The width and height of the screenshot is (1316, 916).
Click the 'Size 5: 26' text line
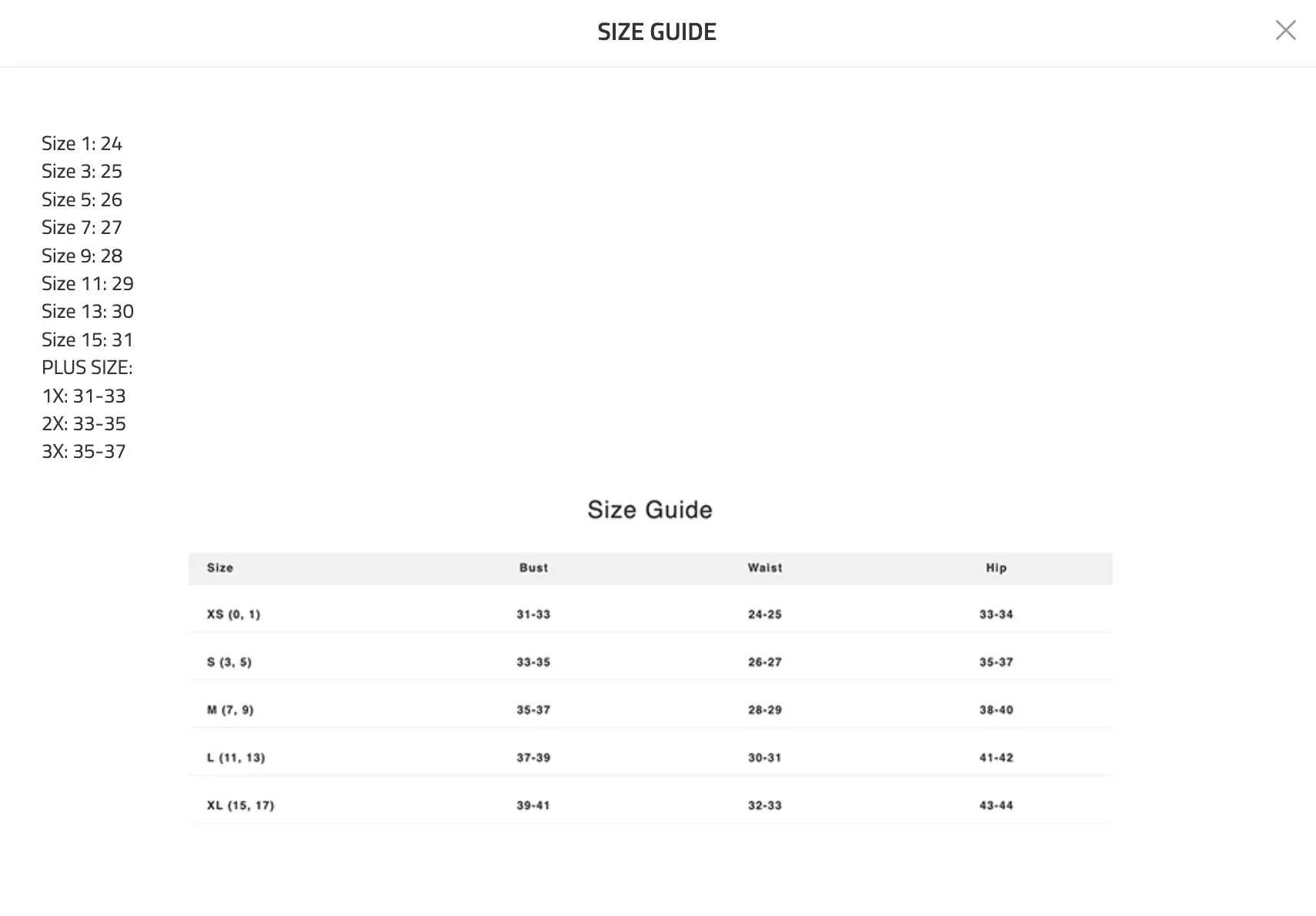pos(82,200)
